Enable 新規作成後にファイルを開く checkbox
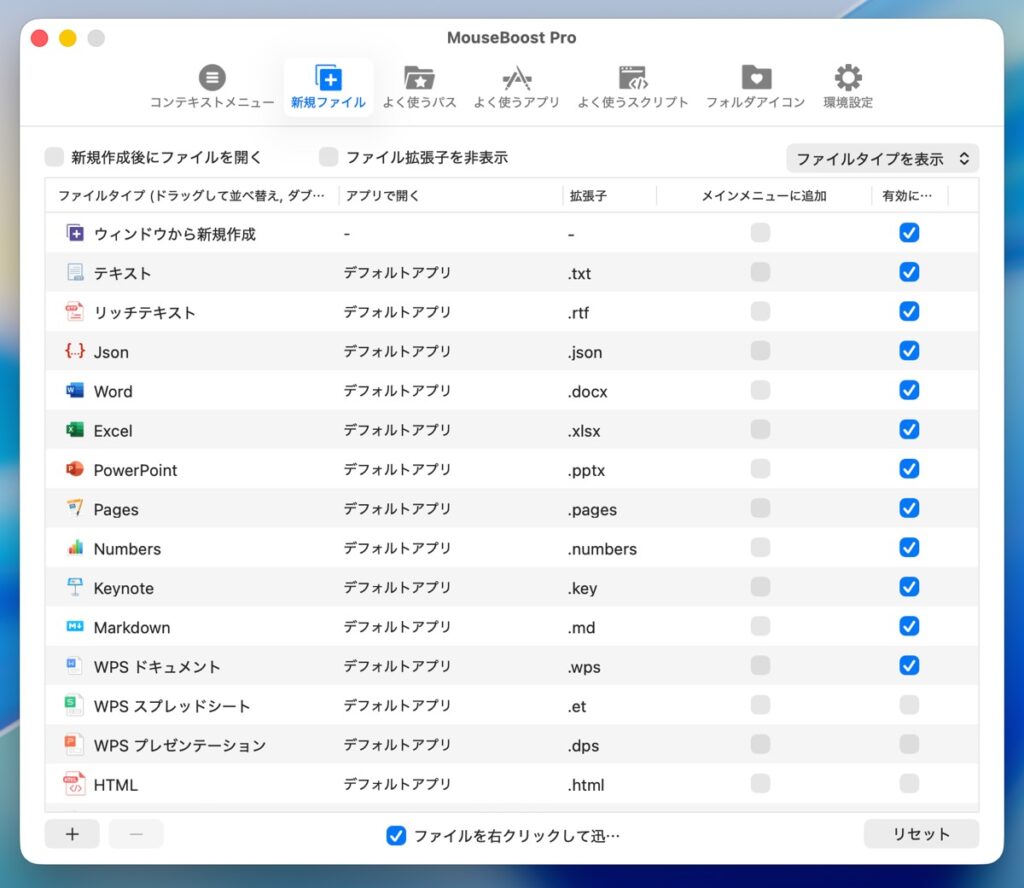The height and width of the screenshot is (888, 1024). click(55, 157)
